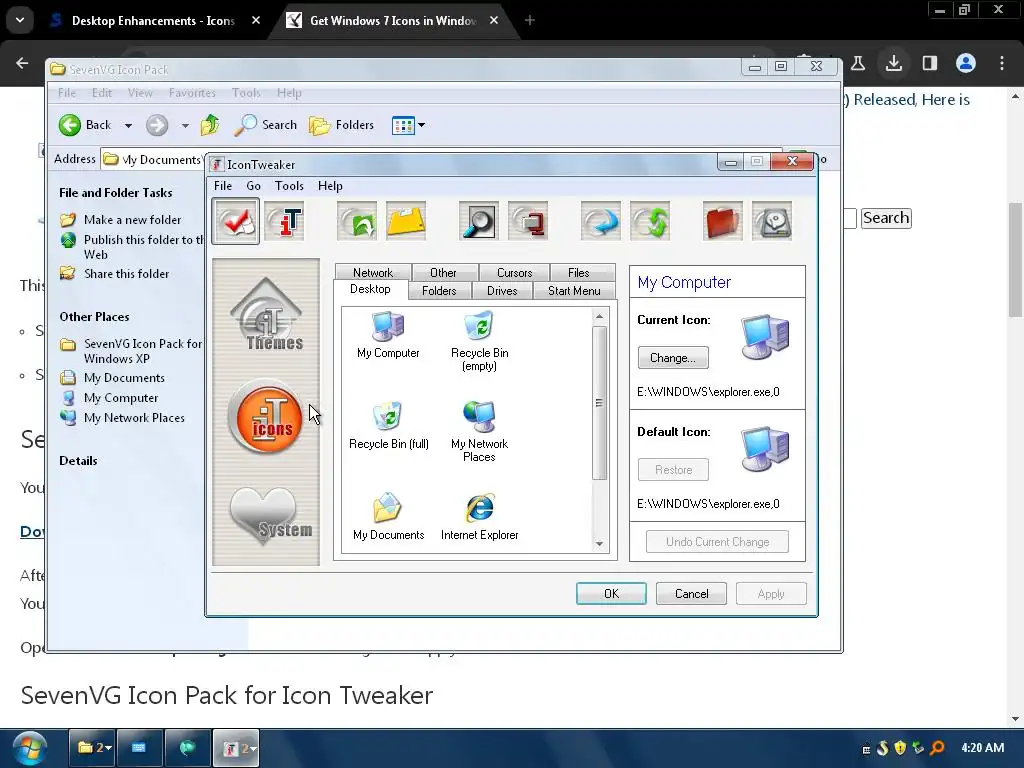Click the red iT logo toolbar icon
This screenshot has width=1024, height=768.
(x=285, y=221)
